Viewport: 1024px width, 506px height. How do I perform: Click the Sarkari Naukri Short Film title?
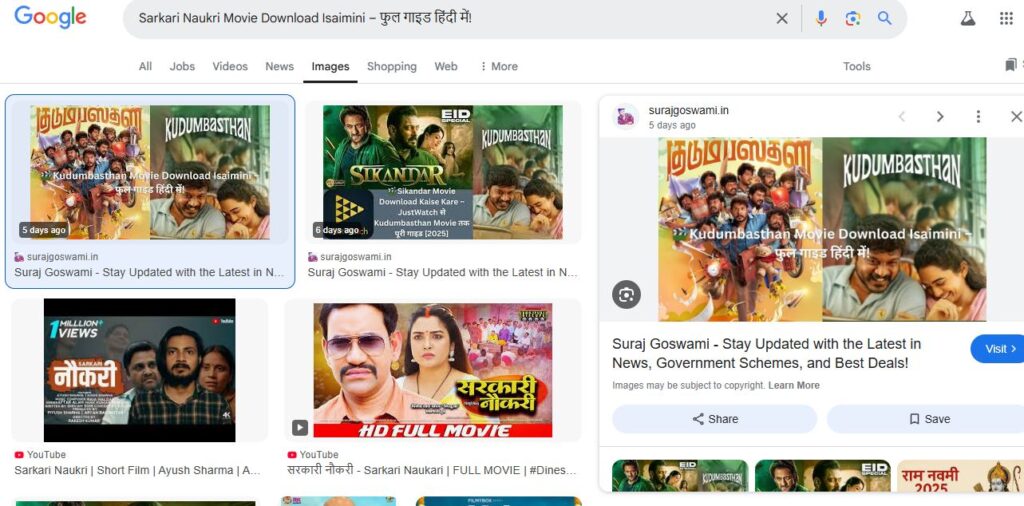(x=138, y=470)
